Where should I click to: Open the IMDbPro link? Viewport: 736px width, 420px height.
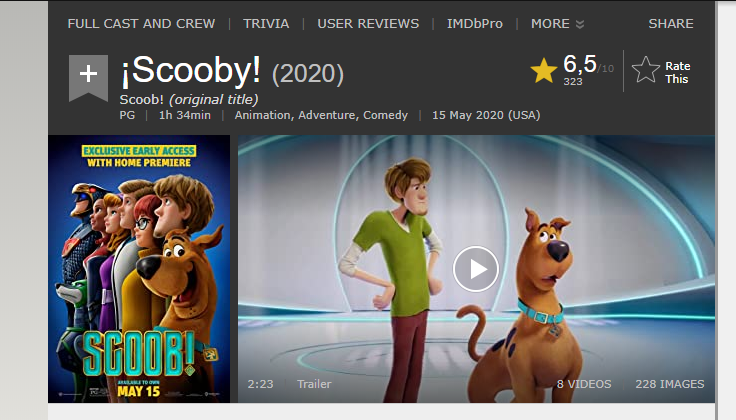pyautogui.click(x=475, y=23)
